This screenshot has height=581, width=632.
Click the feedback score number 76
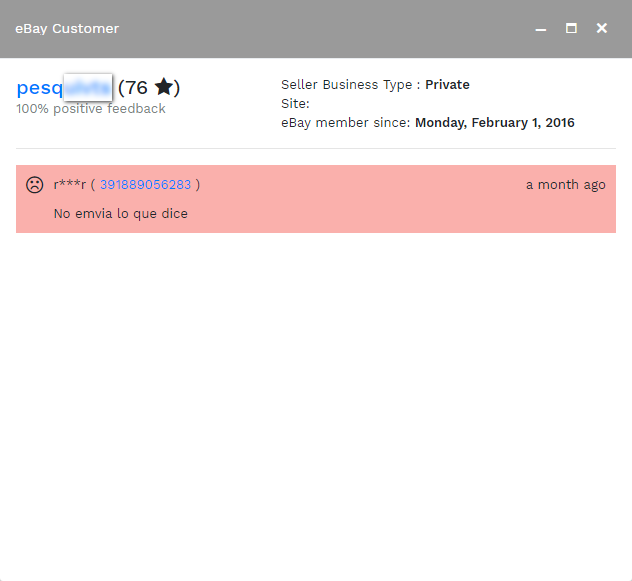(x=136, y=88)
